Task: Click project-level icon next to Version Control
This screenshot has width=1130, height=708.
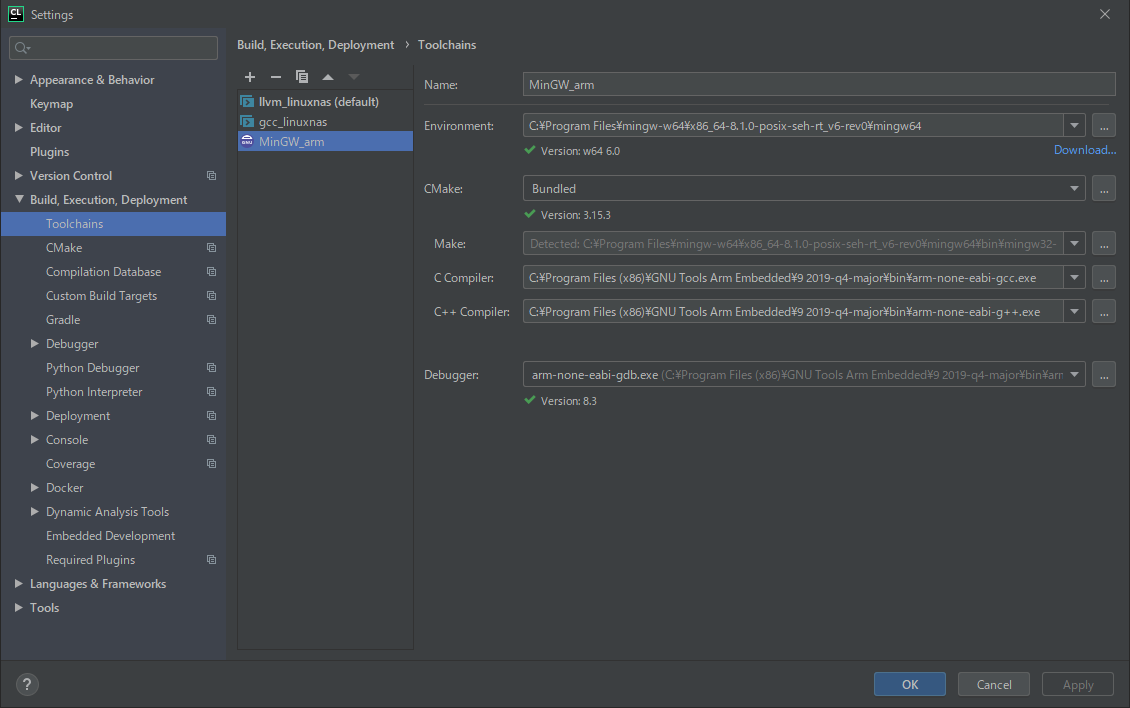Action: coord(211,175)
